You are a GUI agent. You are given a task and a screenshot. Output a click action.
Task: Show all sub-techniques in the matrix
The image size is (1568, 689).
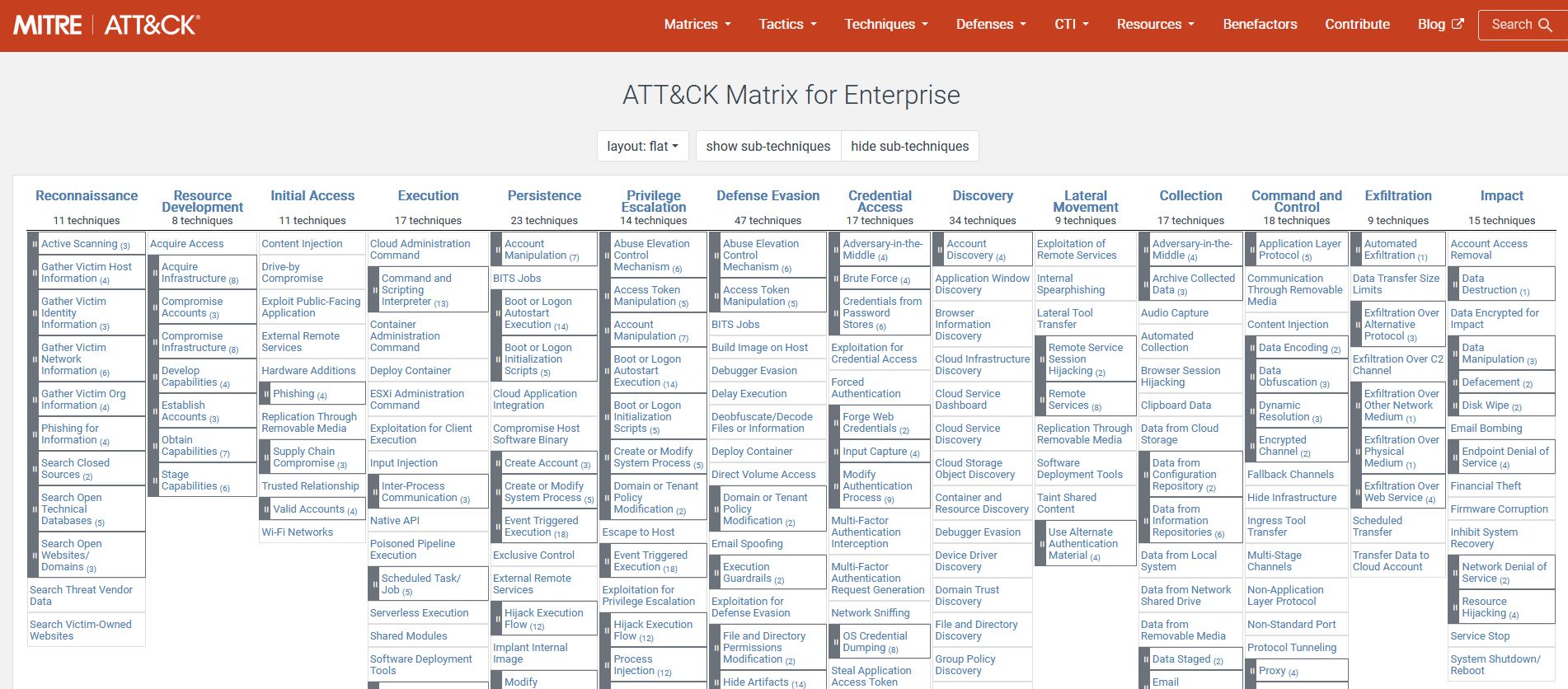pyautogui.click(x=768, y=146)
